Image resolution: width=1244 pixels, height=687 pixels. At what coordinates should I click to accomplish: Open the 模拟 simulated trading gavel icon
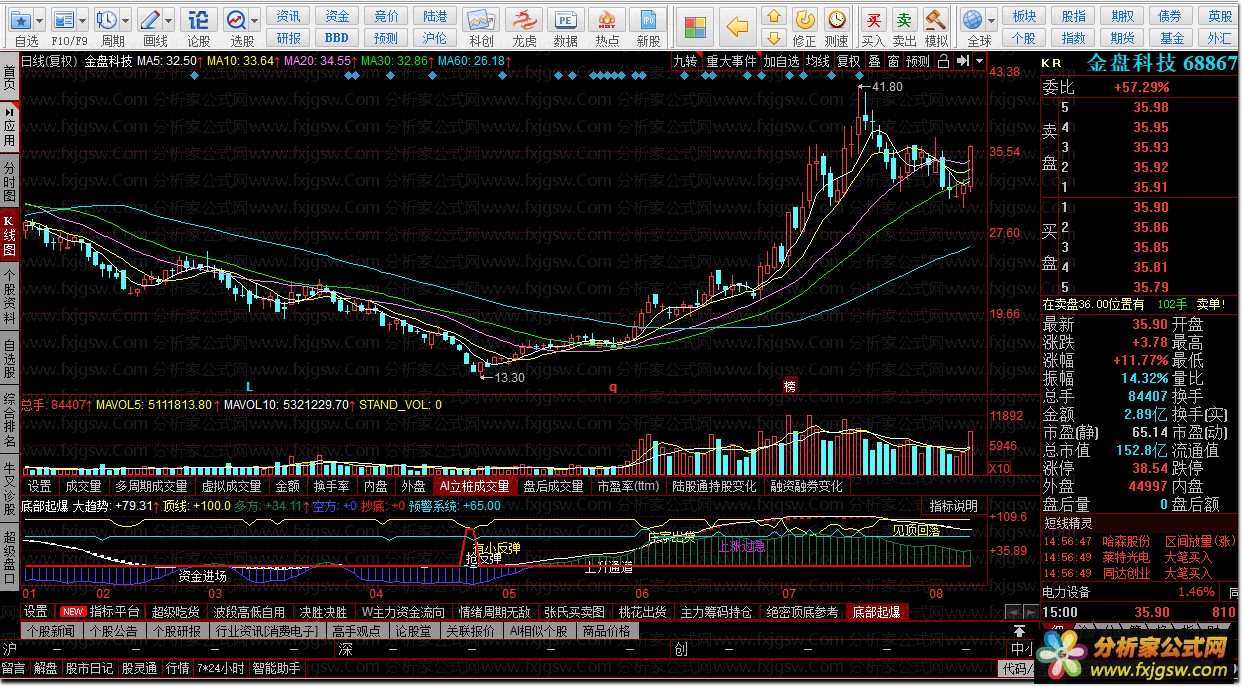pos(936,20)
